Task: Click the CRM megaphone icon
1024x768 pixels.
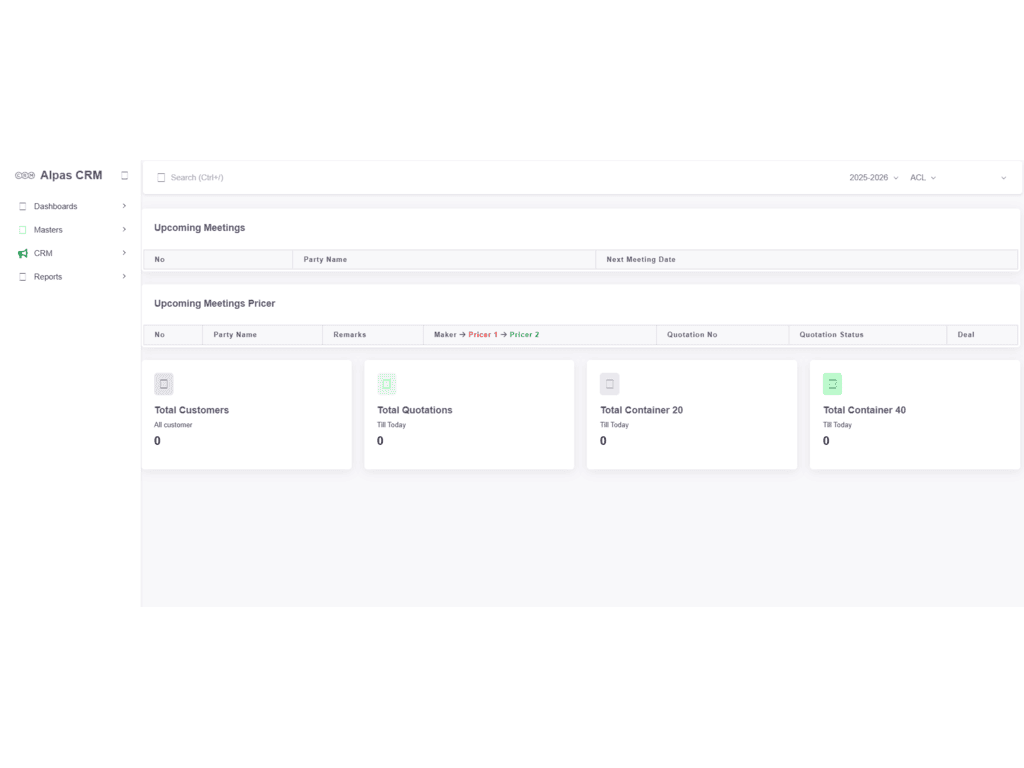Action: [x=23, y=254]
